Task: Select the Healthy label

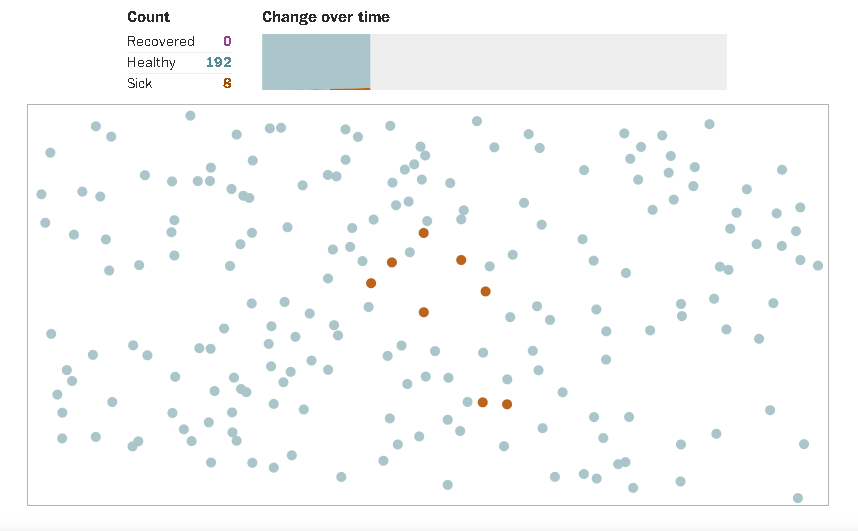Action: 151,62
